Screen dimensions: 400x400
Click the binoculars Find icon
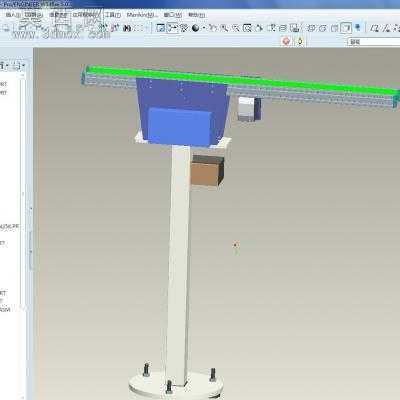[x=127, y=28]
